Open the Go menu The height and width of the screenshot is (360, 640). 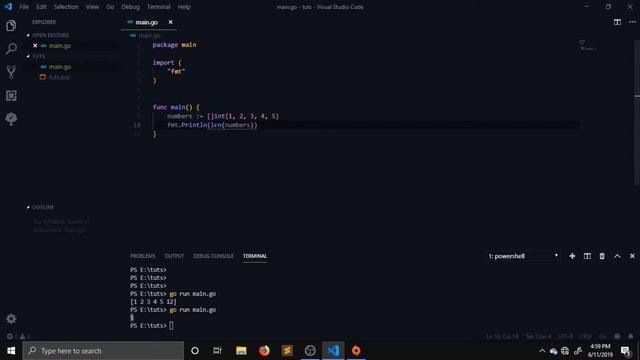coord(110,7)
